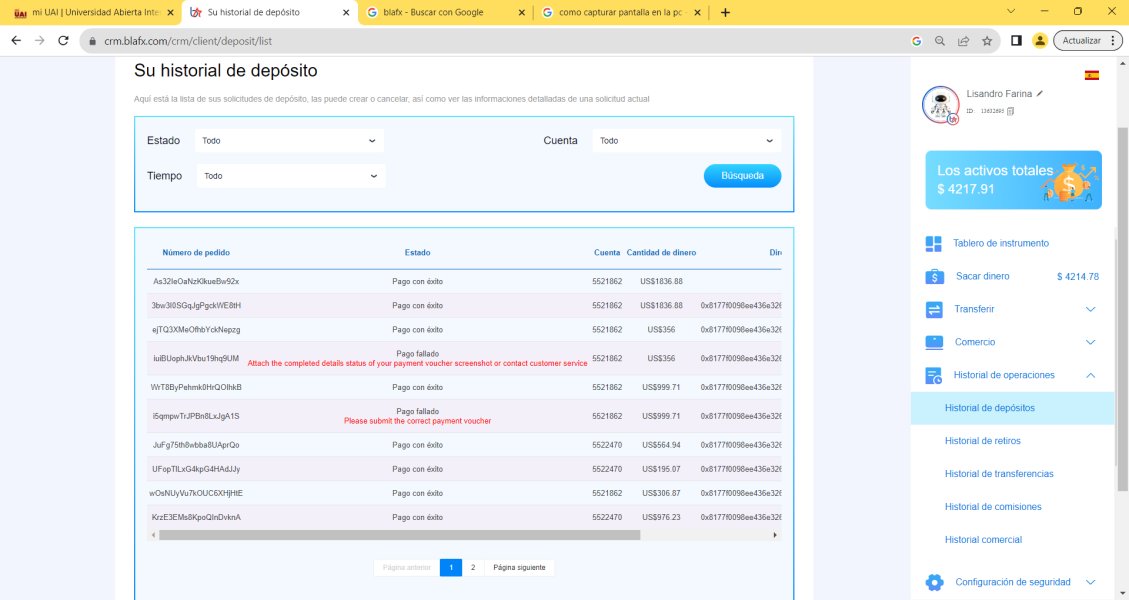
Task: Click the share page icon in address bar
Action: point(963,41)
